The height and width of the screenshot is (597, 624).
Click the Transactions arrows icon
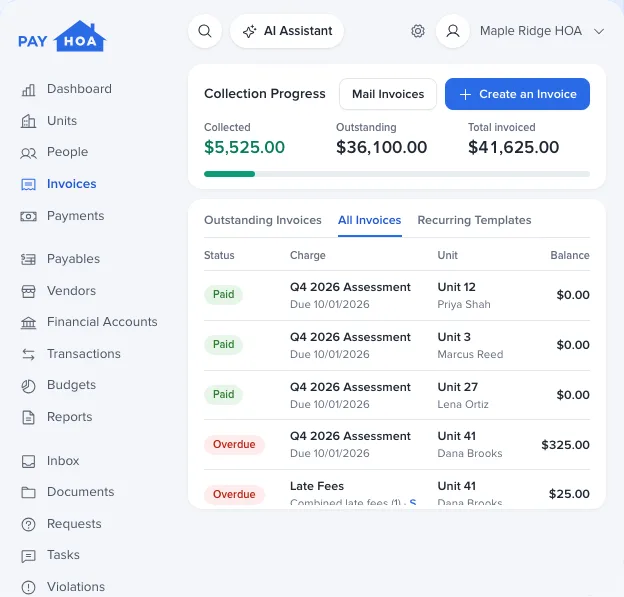[28, 354]
